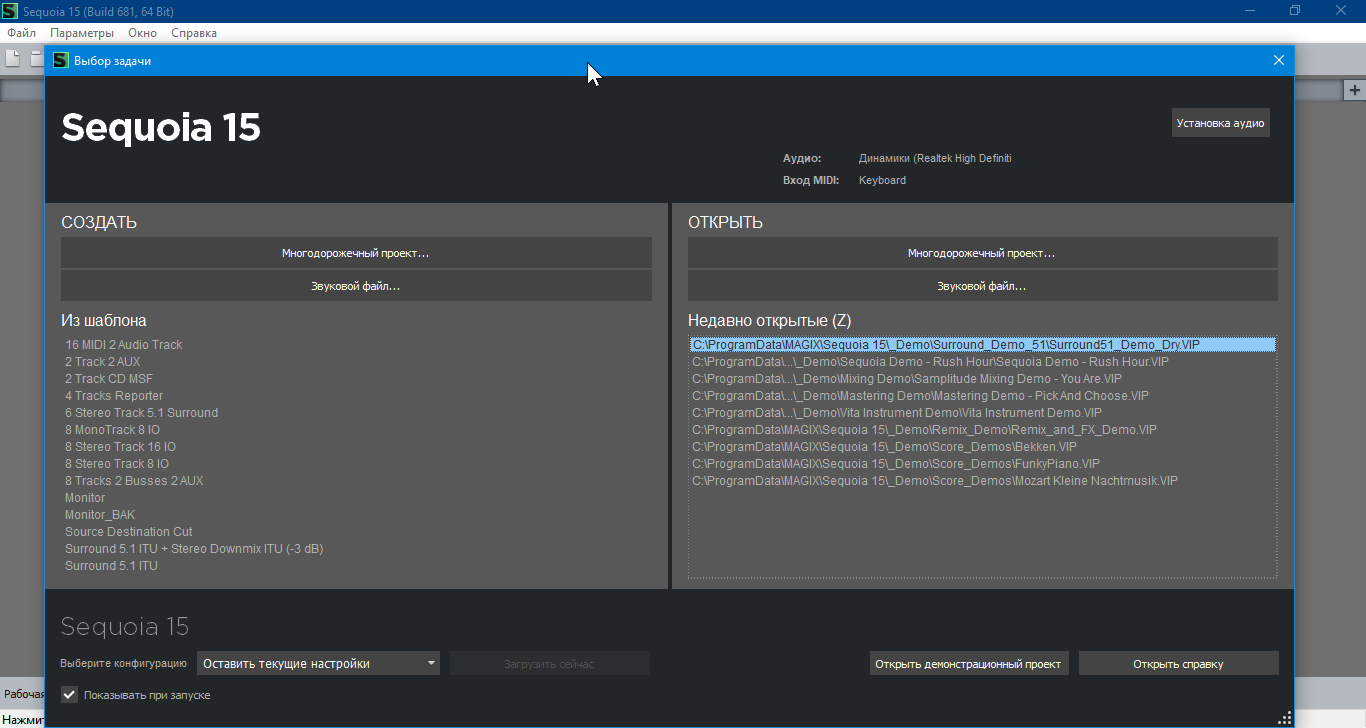1366x728 pixels.
Task: Select template 8 Stereo Track 8 IO
Action: 117,464
